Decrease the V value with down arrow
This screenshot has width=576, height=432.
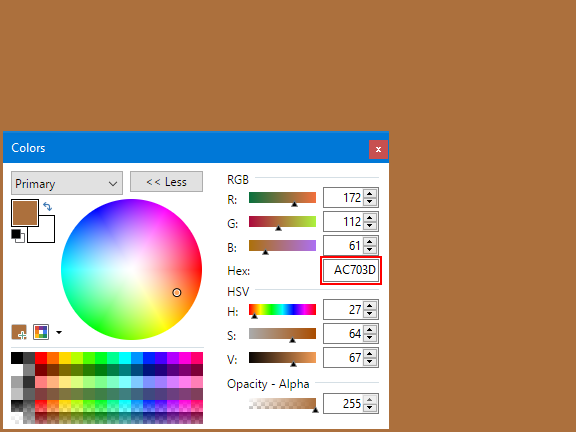click(x=370, y=362)
